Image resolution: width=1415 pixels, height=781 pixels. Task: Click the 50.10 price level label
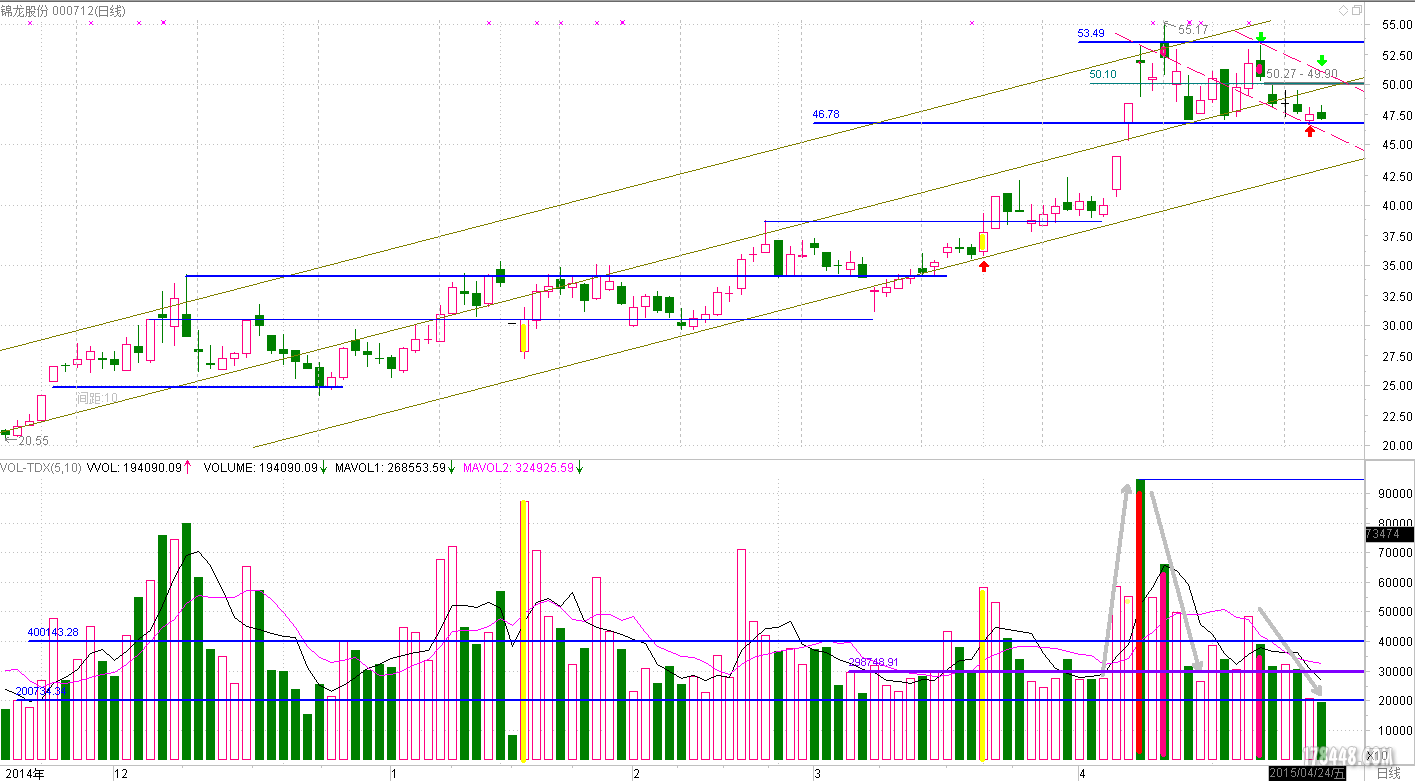pyautogui.click(x=1103, y=74)
